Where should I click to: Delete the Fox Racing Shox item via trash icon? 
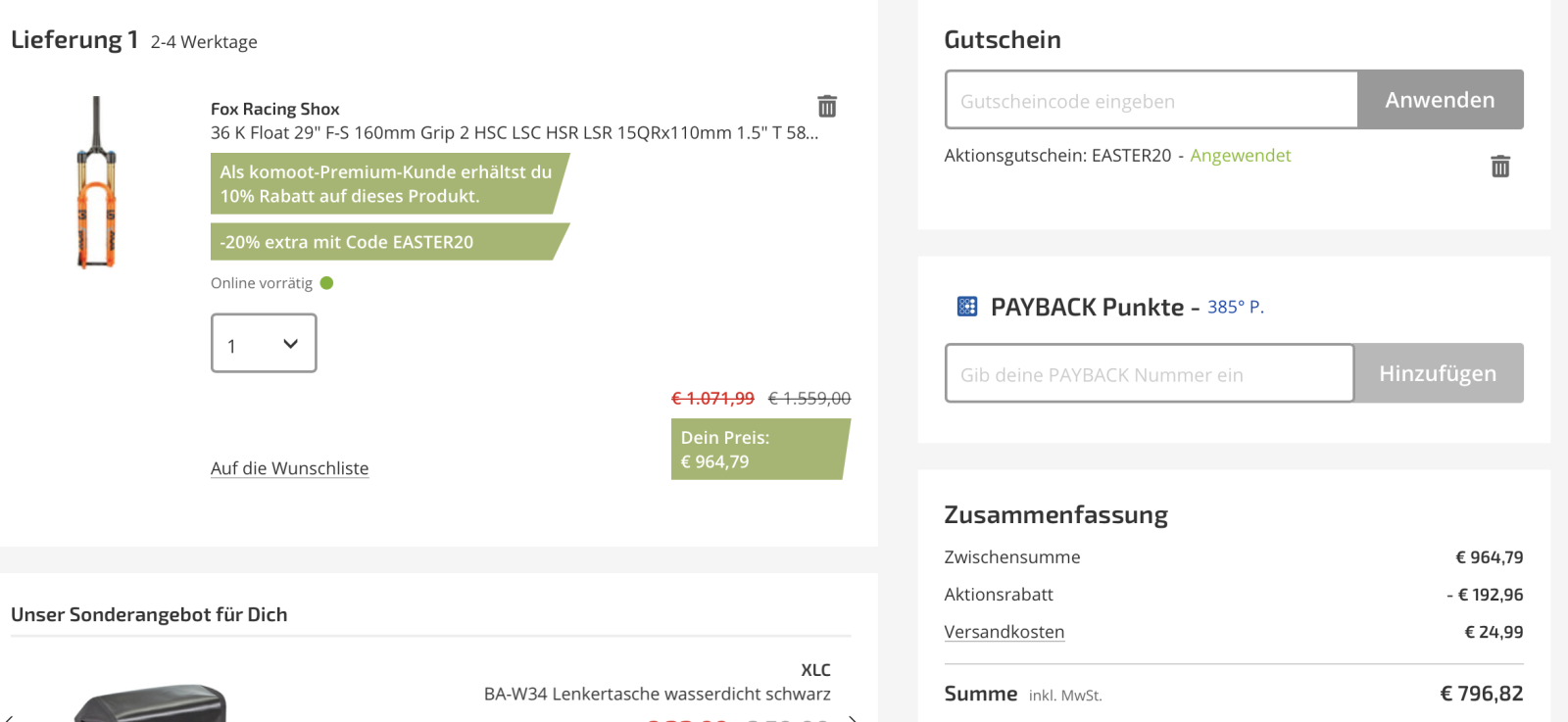827,106
